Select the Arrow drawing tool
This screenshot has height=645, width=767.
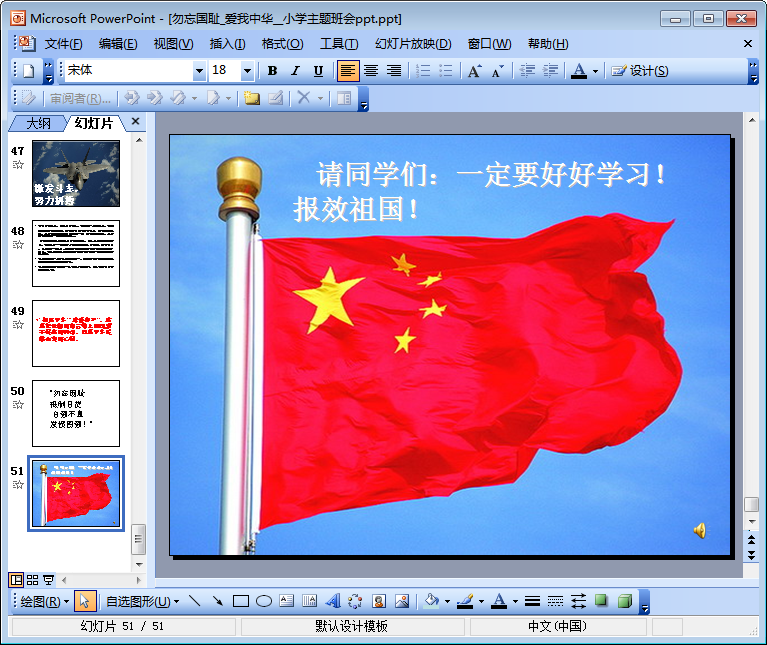point(218,601)
